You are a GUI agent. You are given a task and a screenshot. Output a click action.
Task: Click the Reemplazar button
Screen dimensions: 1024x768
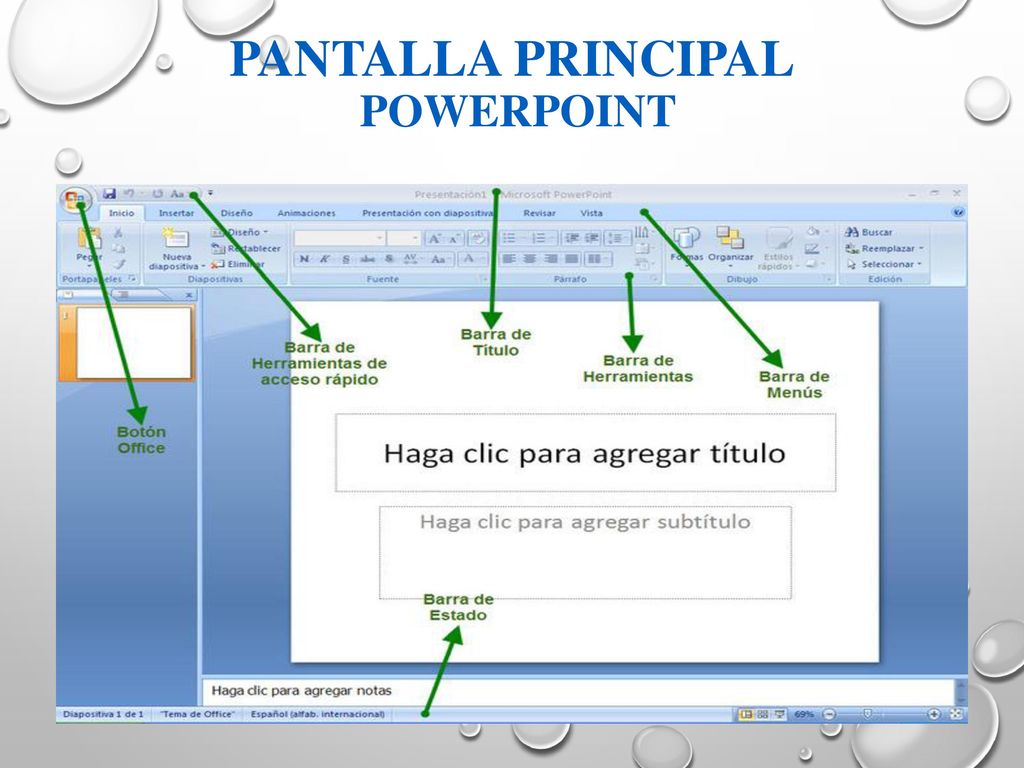pyautogui.click(x=885, y=248)
